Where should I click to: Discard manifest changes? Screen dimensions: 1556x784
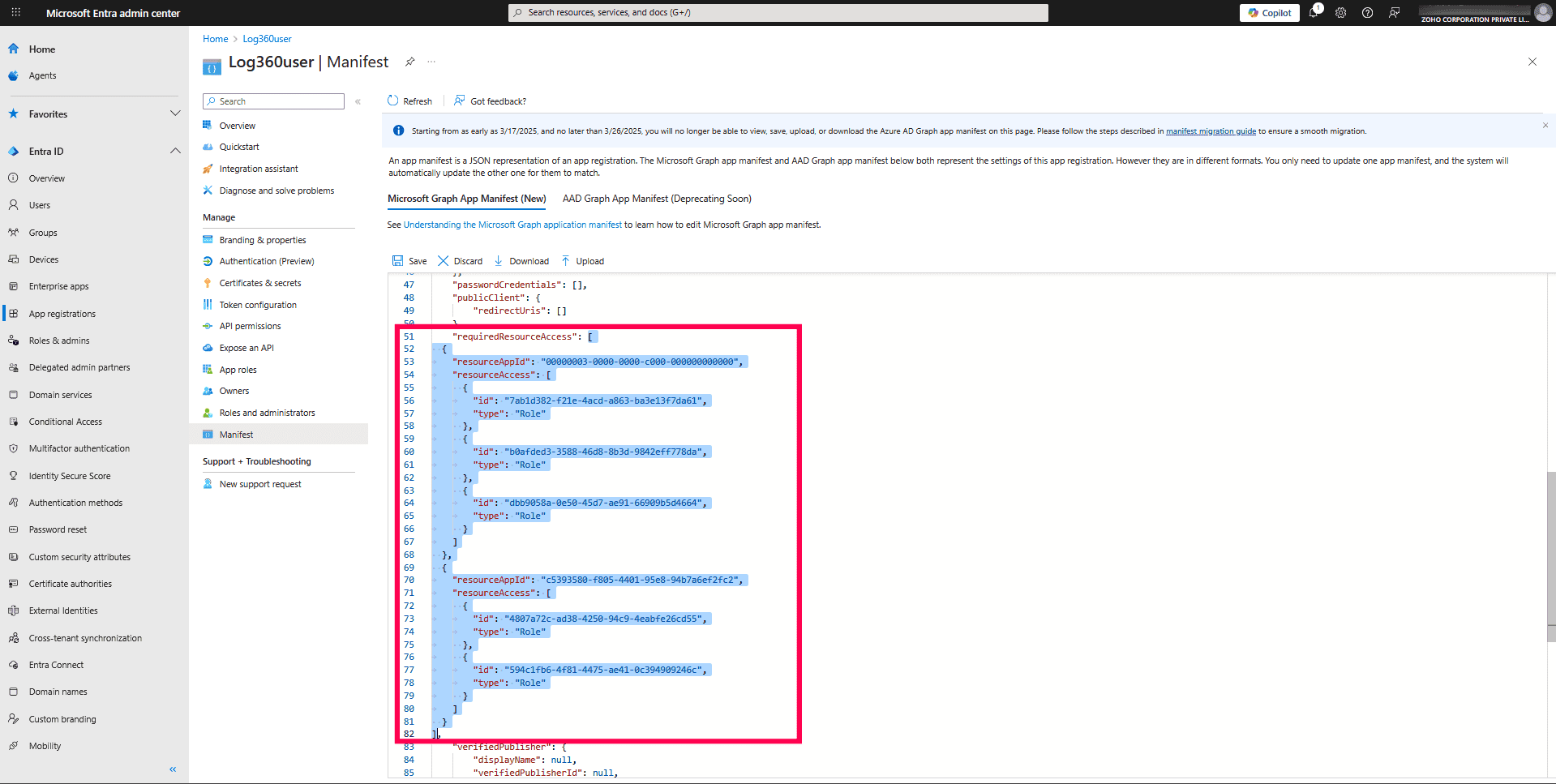pos(459,260)
